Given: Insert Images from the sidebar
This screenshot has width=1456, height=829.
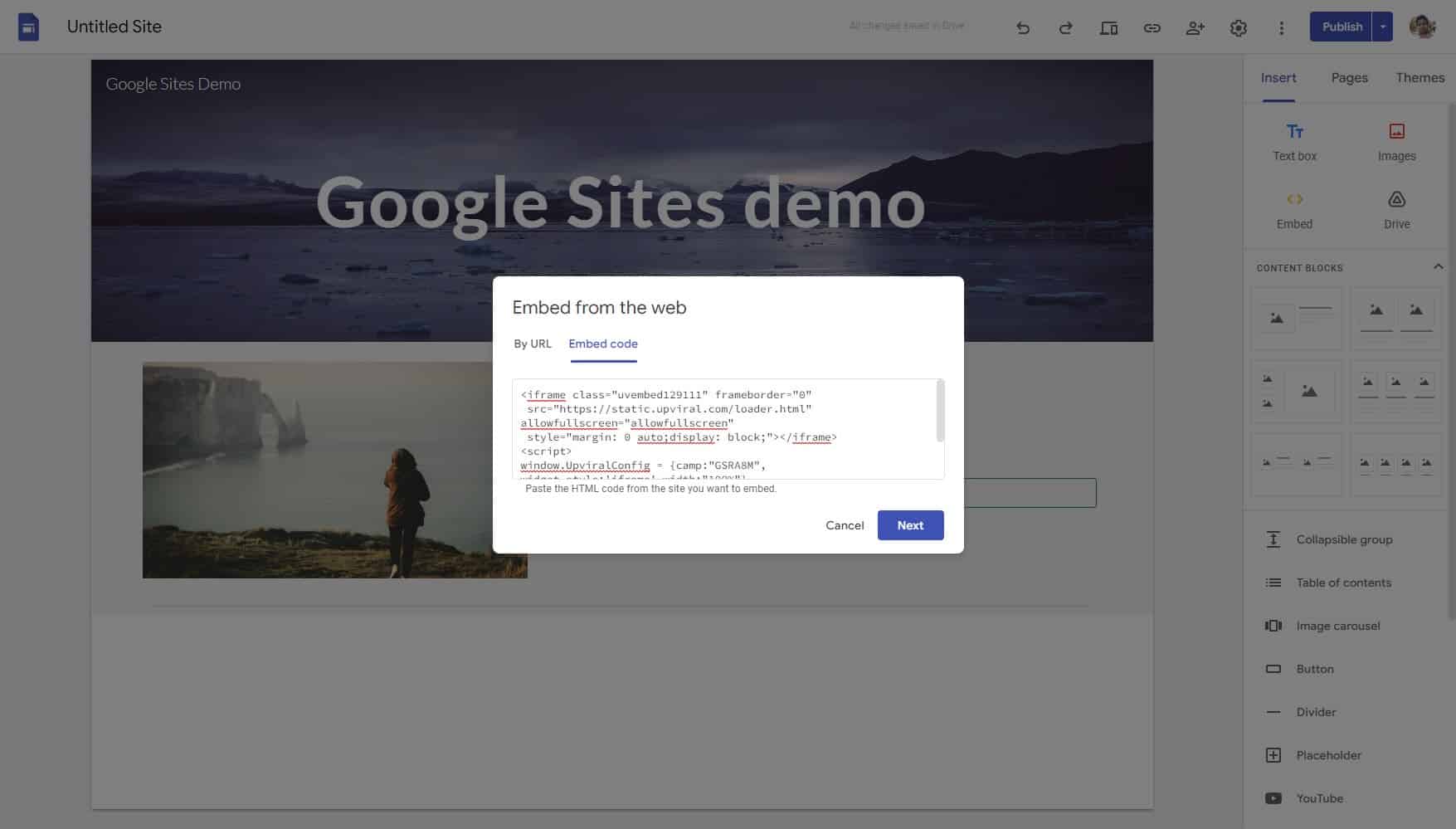Looking at the screenshot, I should (1396, 142).
